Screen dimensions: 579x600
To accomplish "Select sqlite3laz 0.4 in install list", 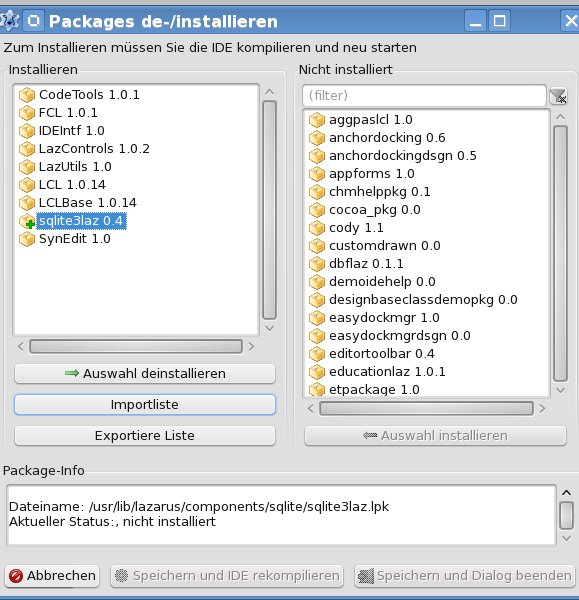I will [x=81, y=221].
